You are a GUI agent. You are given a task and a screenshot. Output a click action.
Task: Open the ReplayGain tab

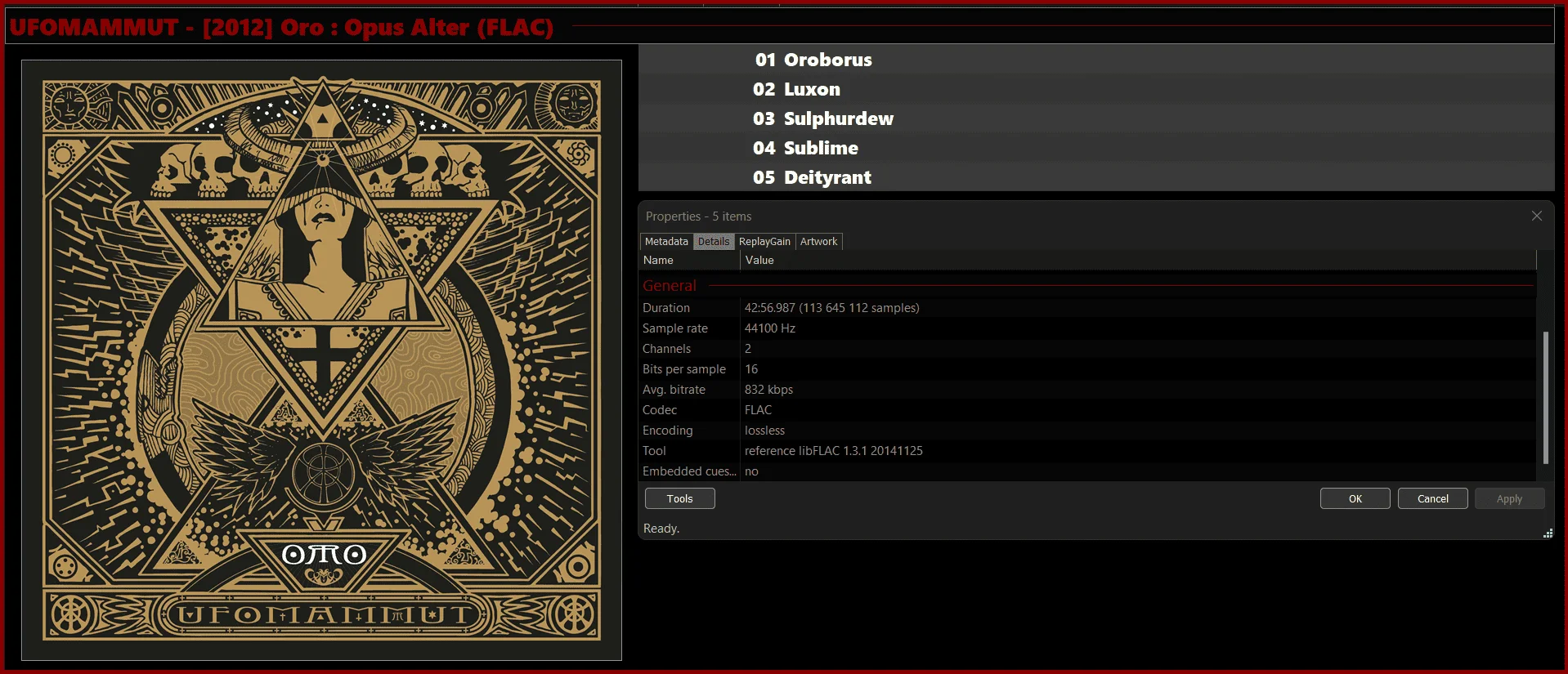(764, 241)
